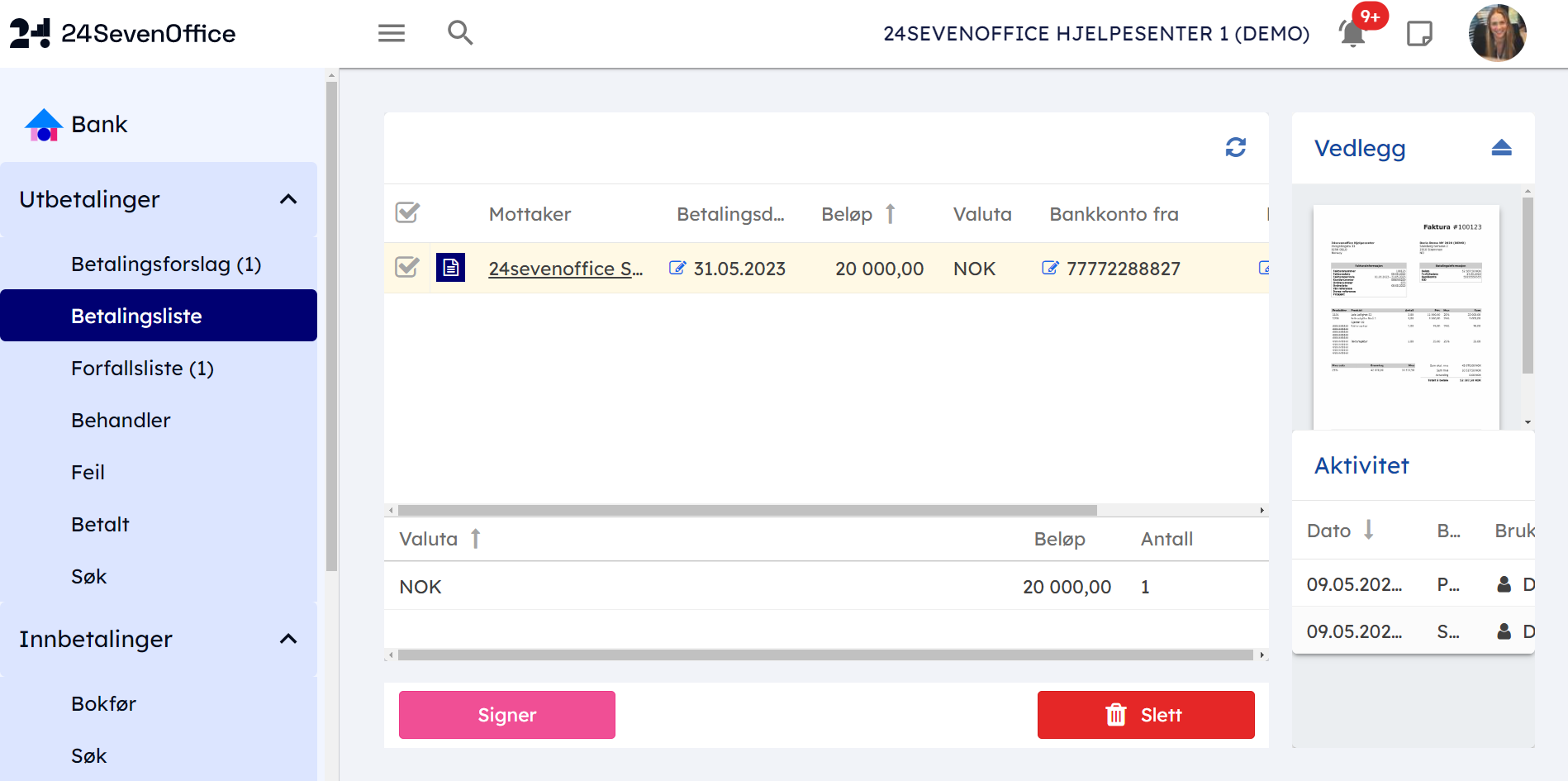This screenshot has width=1568, height=781.
Task: Click the user profile avatar
Action: click(1496, 34)
